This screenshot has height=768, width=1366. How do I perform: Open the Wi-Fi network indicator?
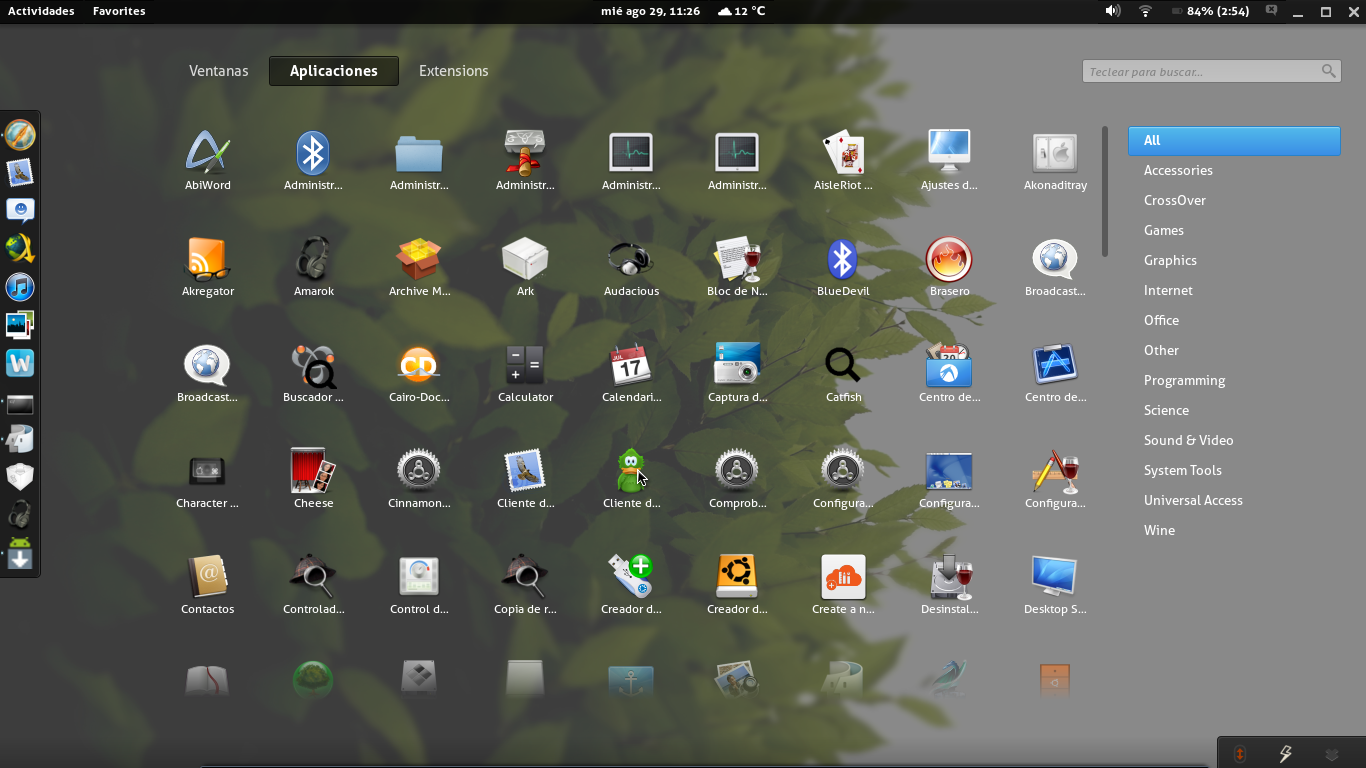coord(1145,11)
